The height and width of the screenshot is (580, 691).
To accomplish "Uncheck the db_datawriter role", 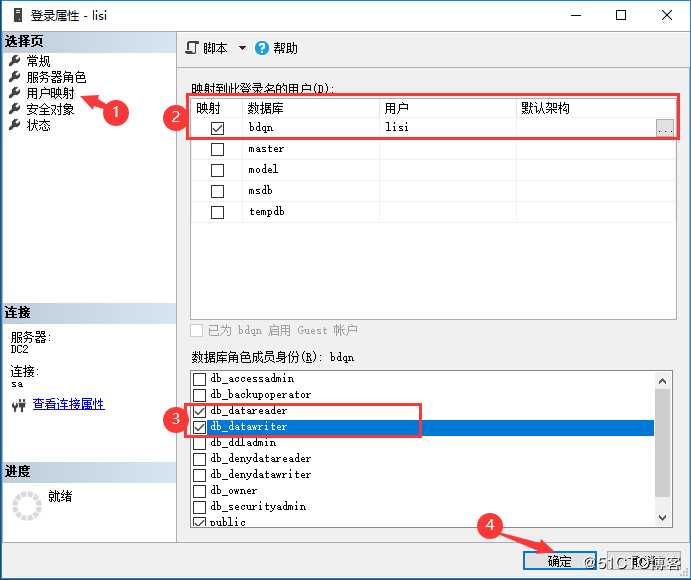I will tap(200, 427).
